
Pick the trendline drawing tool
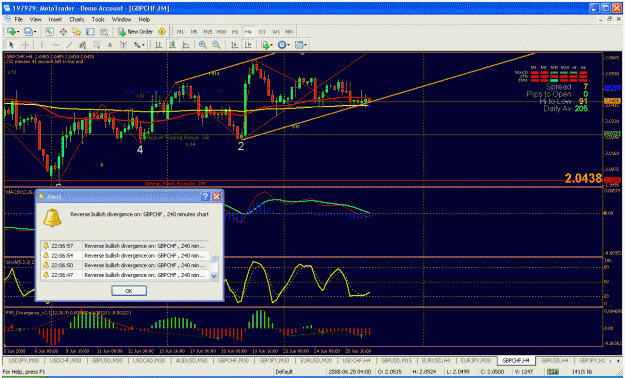tap(69, 45)
